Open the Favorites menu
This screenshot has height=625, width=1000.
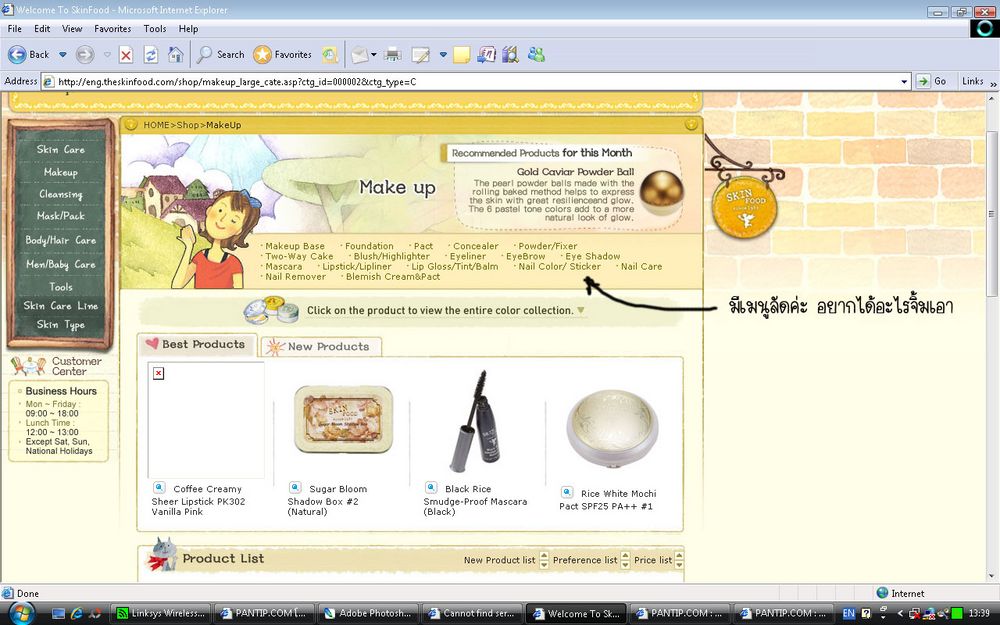(x=112, y=29)
